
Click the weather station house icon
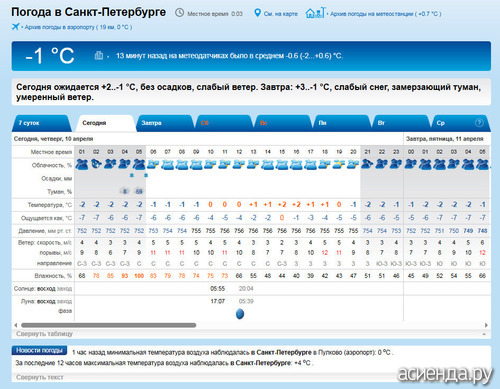tap(315, 13)
